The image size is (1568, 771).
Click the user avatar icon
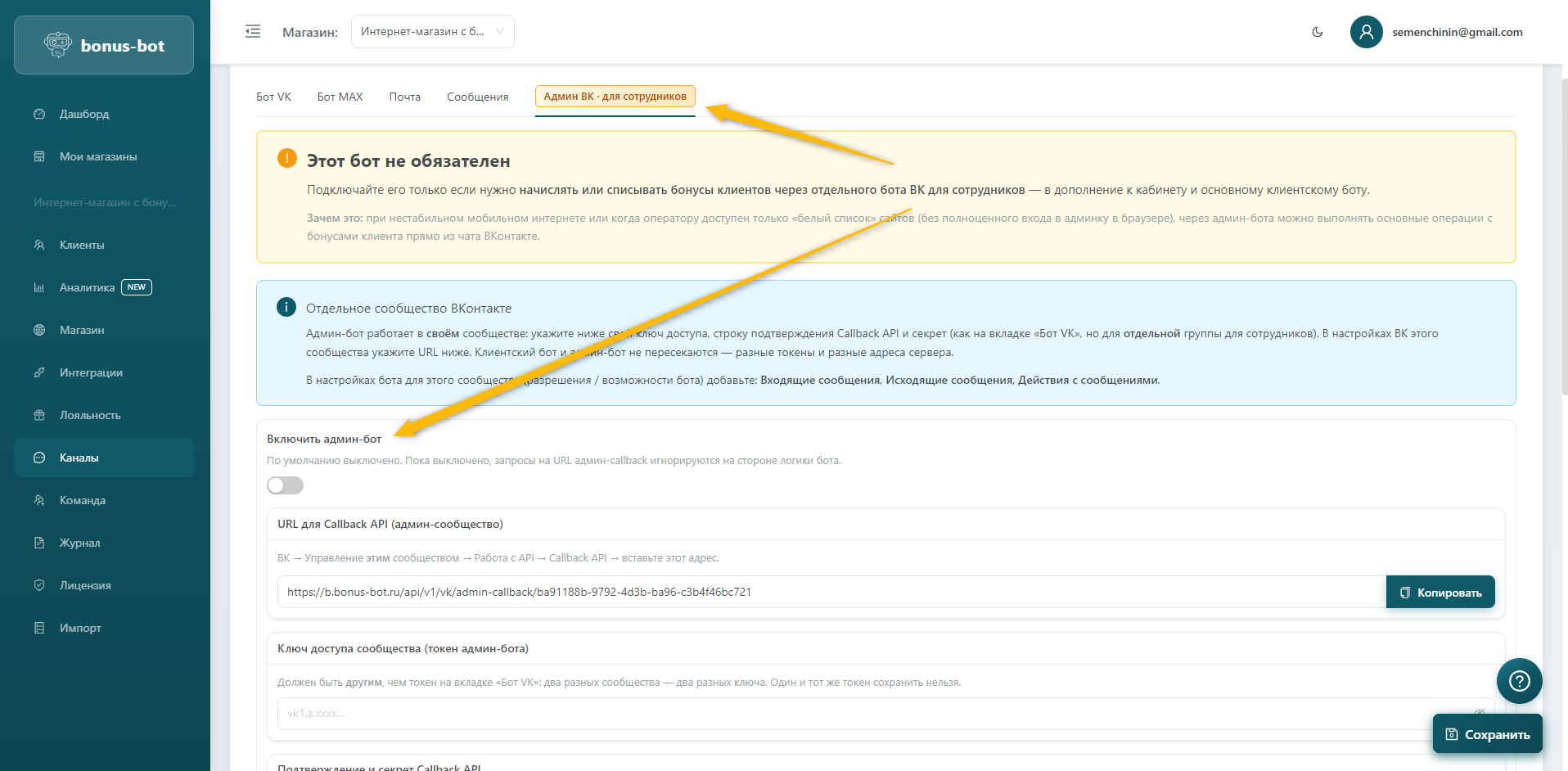1366,32
